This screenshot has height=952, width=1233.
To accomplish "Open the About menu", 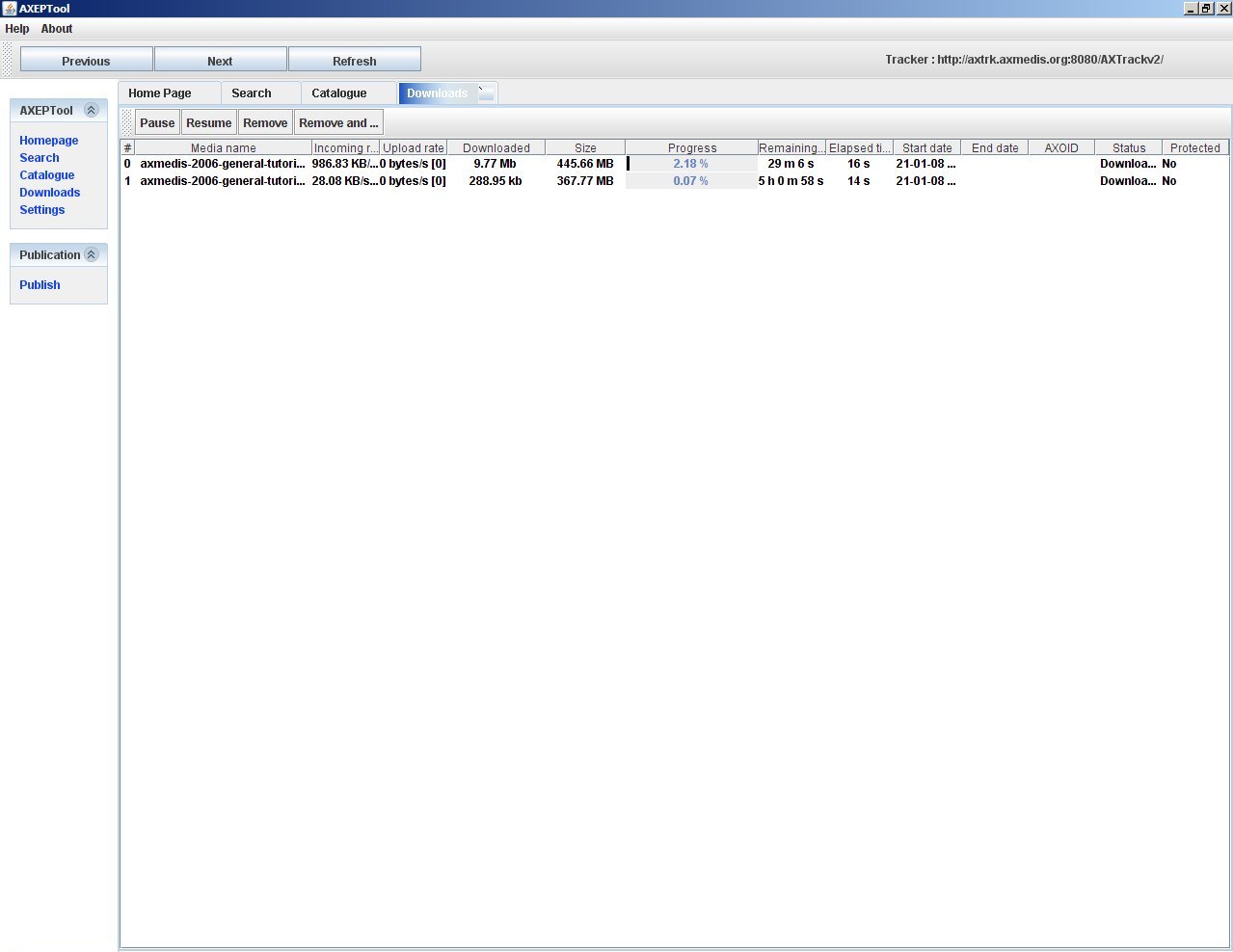I will 56,29.
